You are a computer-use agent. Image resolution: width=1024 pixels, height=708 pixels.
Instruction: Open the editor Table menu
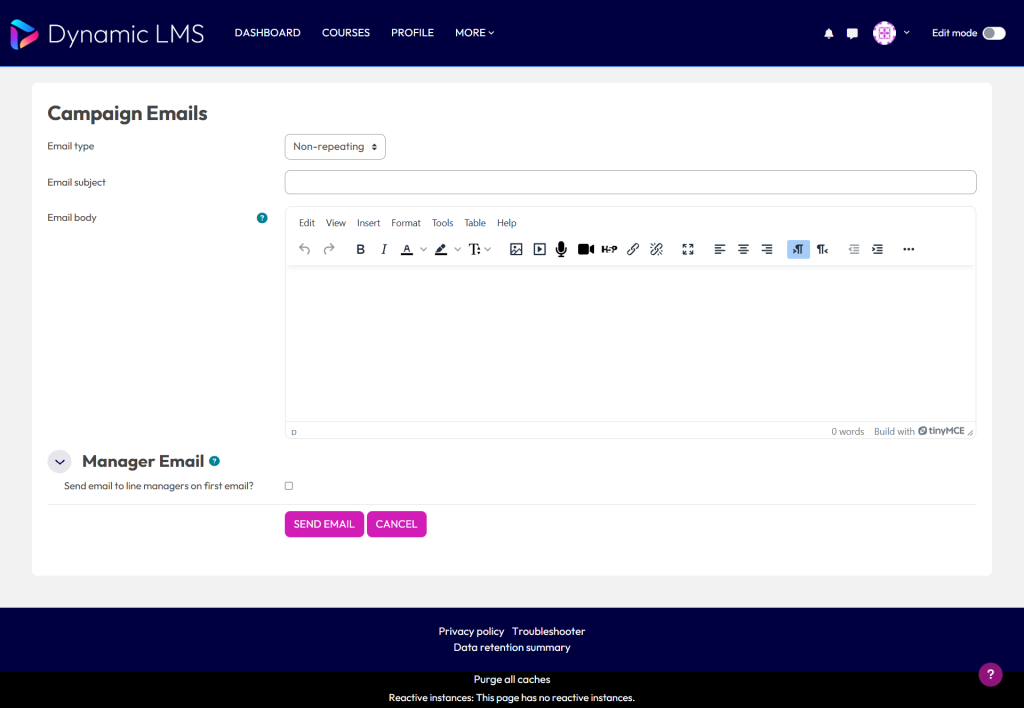(x=475, y=223)
